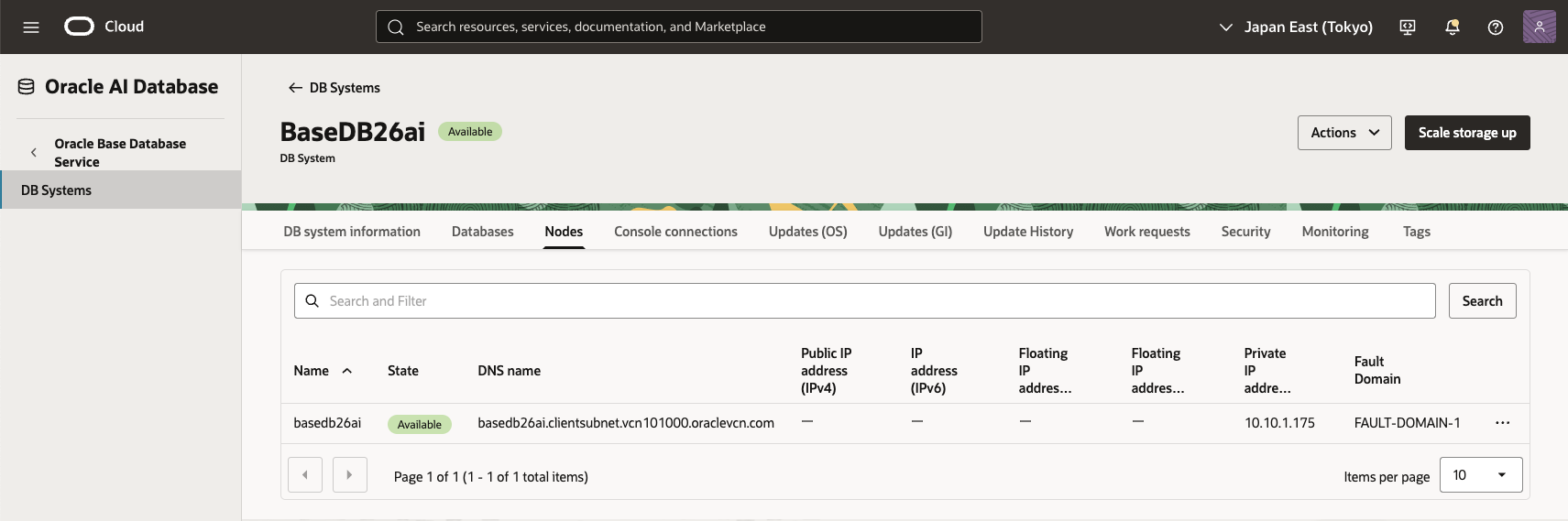Select DB Systems in the sidebar
This screenshot has width=1568, height=521.
click(x=121, y=190)
